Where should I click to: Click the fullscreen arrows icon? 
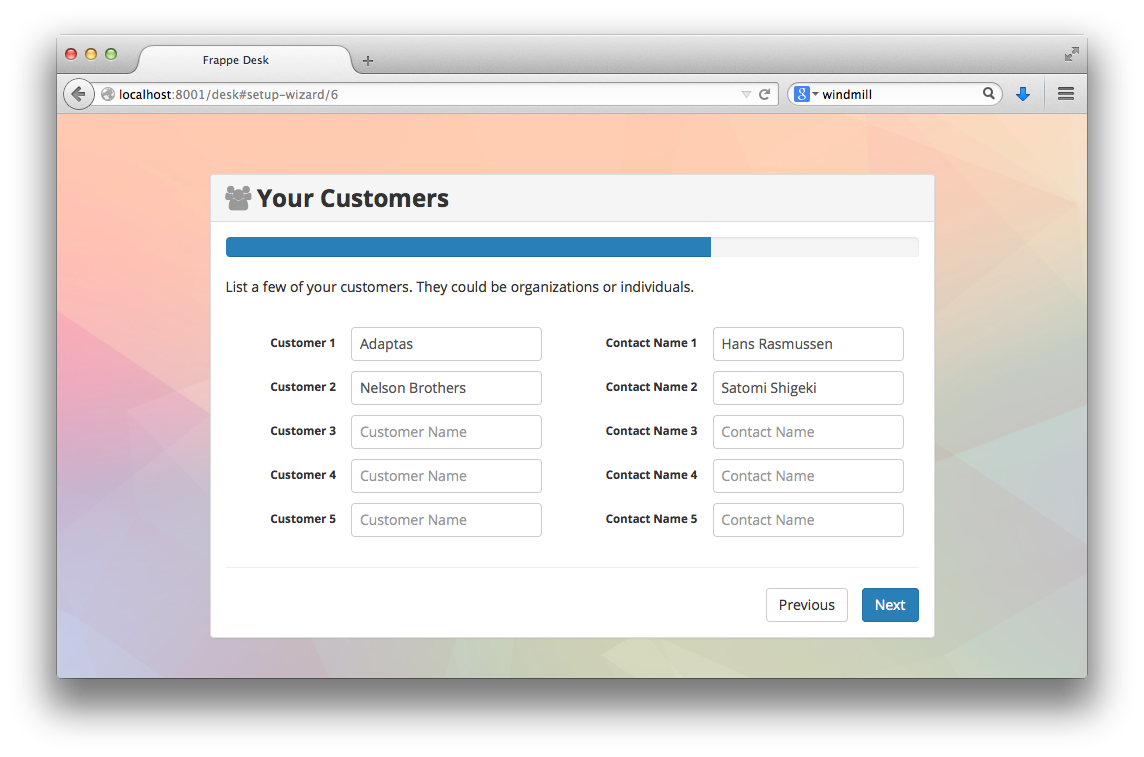1071,54
